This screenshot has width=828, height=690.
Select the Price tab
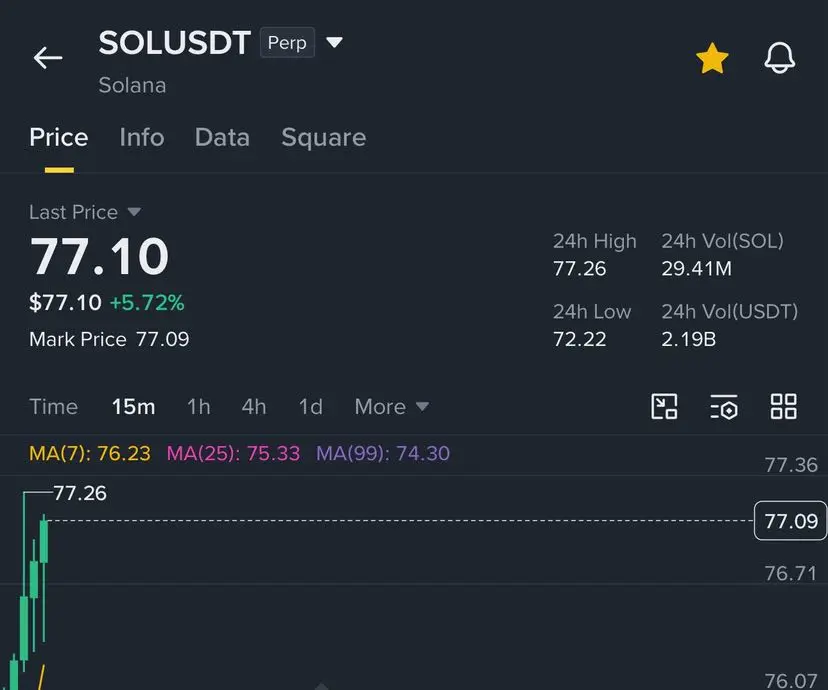tap(59, 137)
